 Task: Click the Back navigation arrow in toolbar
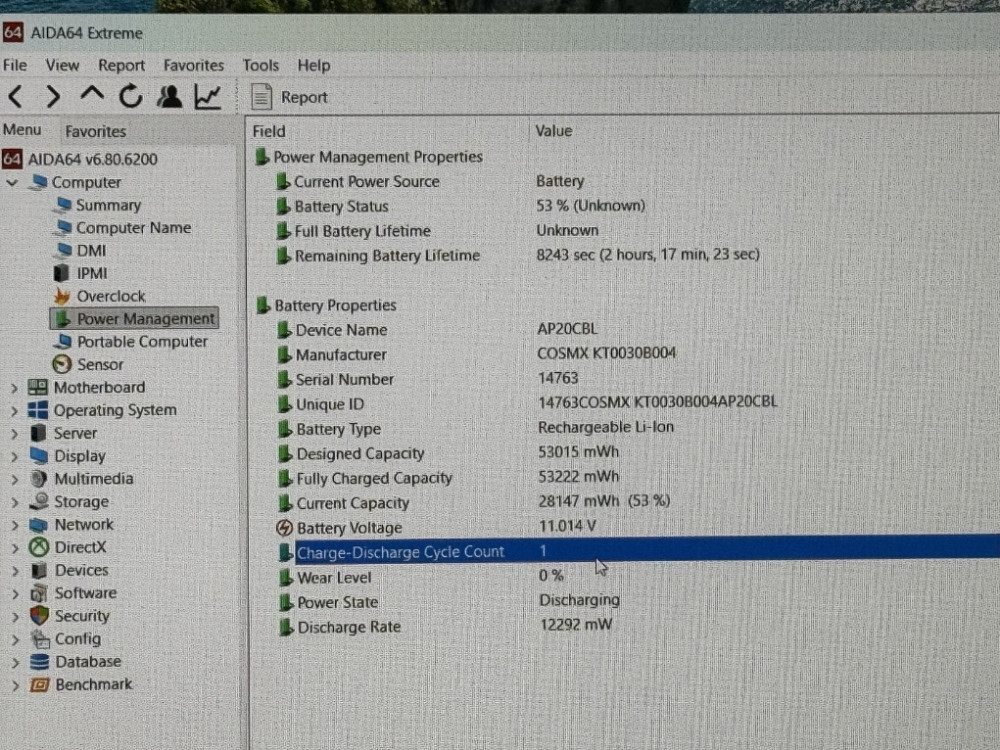point(16,97)
